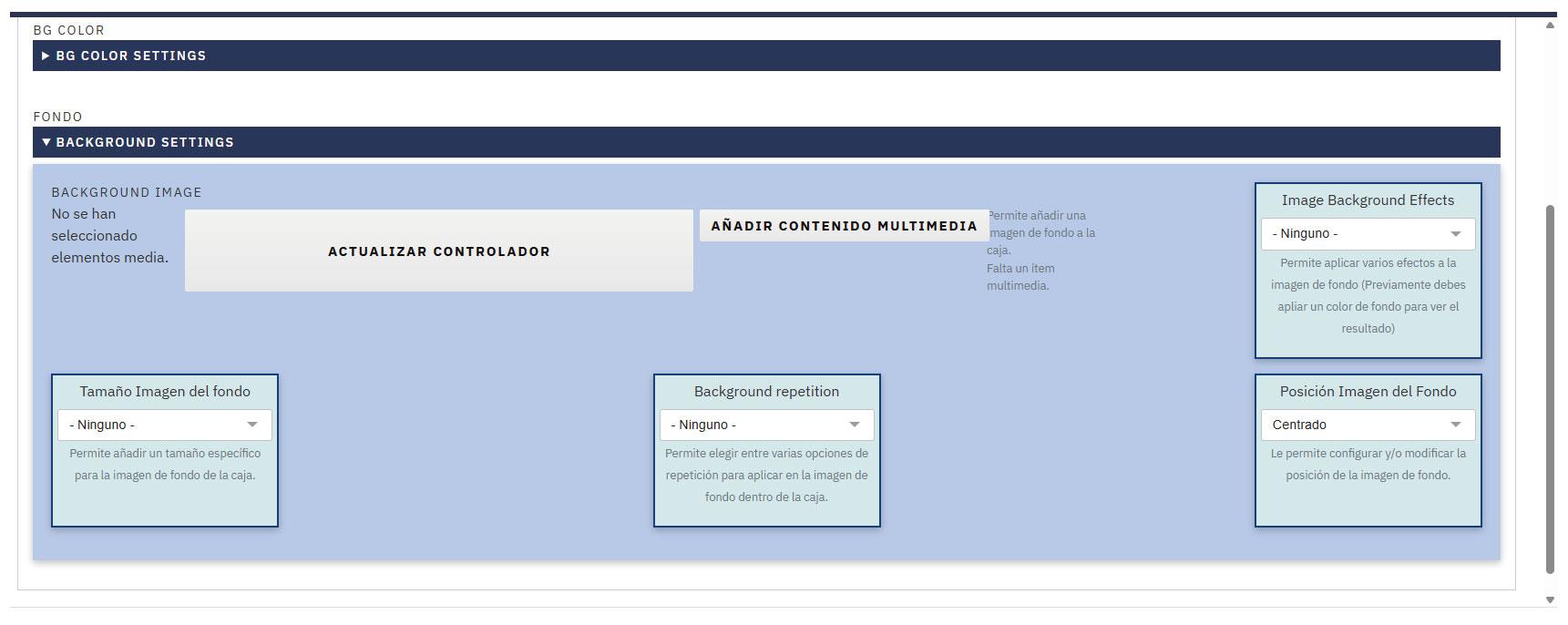Click the 'FONDO' label text
This screenshot has height=625, width=1568.
pyautogui.click(x=57, y=117)
